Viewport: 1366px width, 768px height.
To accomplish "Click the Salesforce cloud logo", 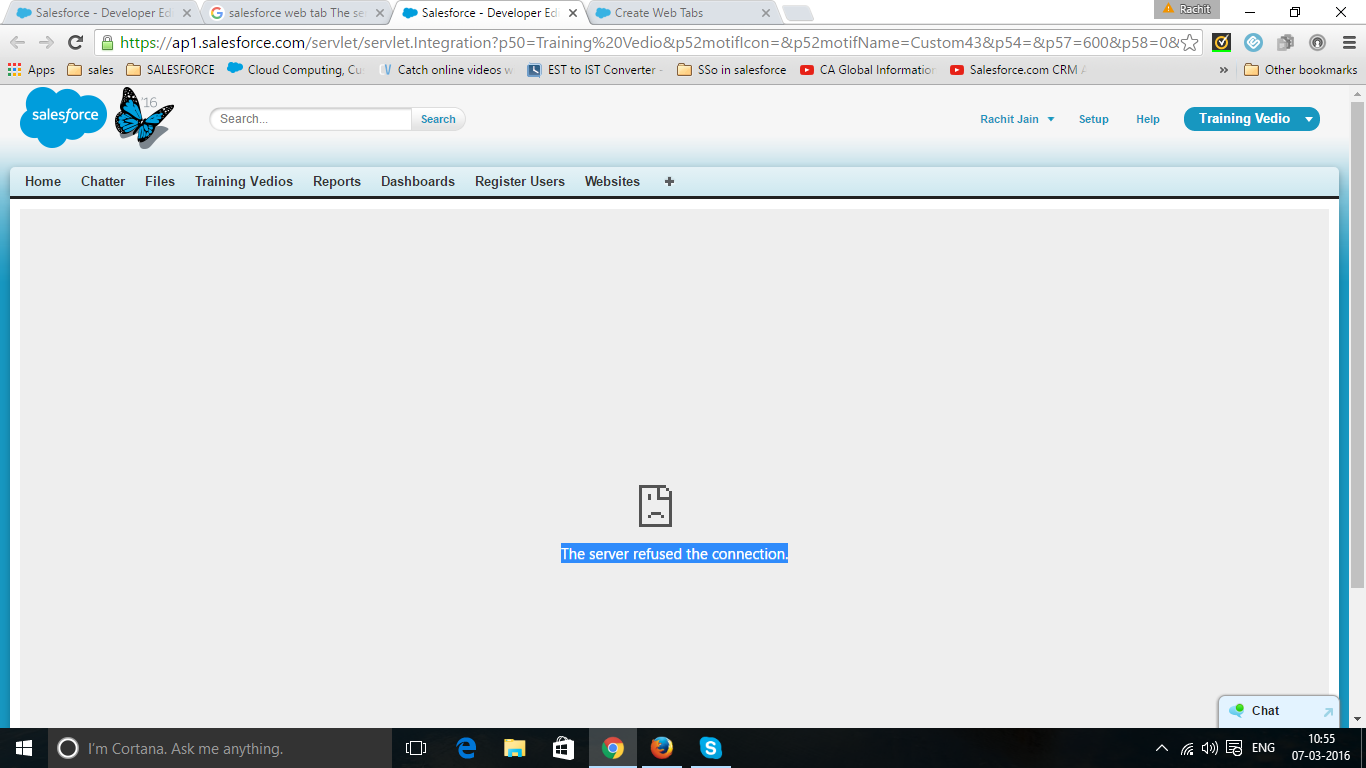I will [62, 117].
